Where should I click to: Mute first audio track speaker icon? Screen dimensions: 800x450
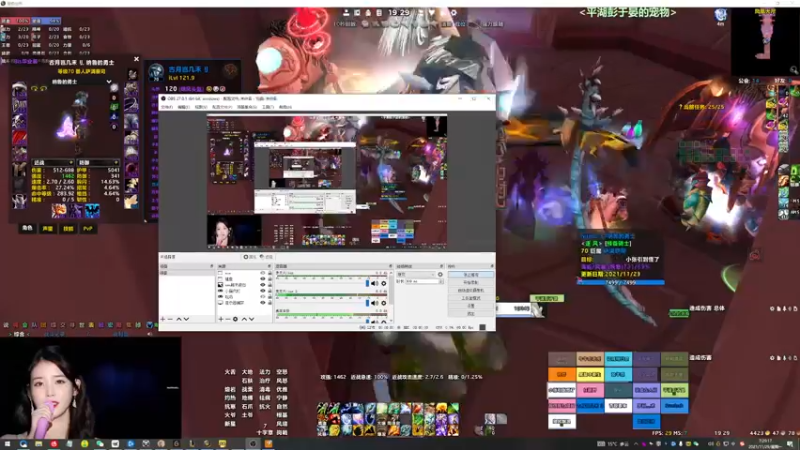(x=375, y=284)
